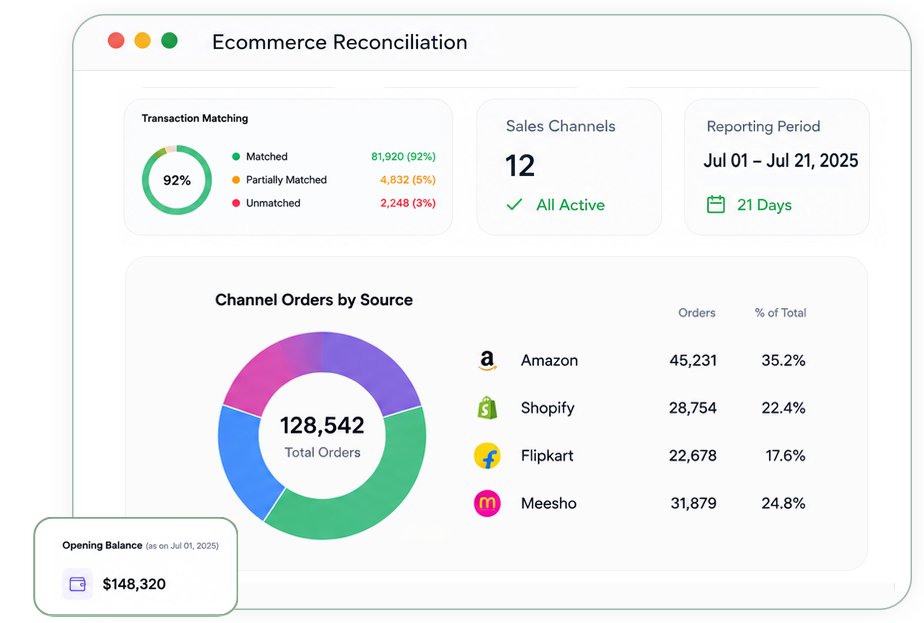Screen dimensions: 924x623
Task: Click the Channel Orders by Source heading
Action: [314, 300]
